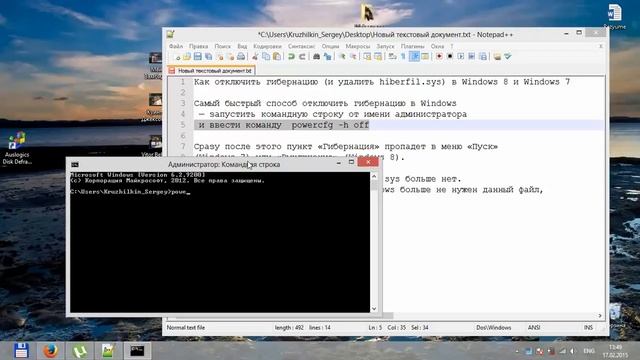Image resolution: width=640 pixels, height=360 pixels.
Task: Undo the last edit in Notepad++
Action: (291, 57)
